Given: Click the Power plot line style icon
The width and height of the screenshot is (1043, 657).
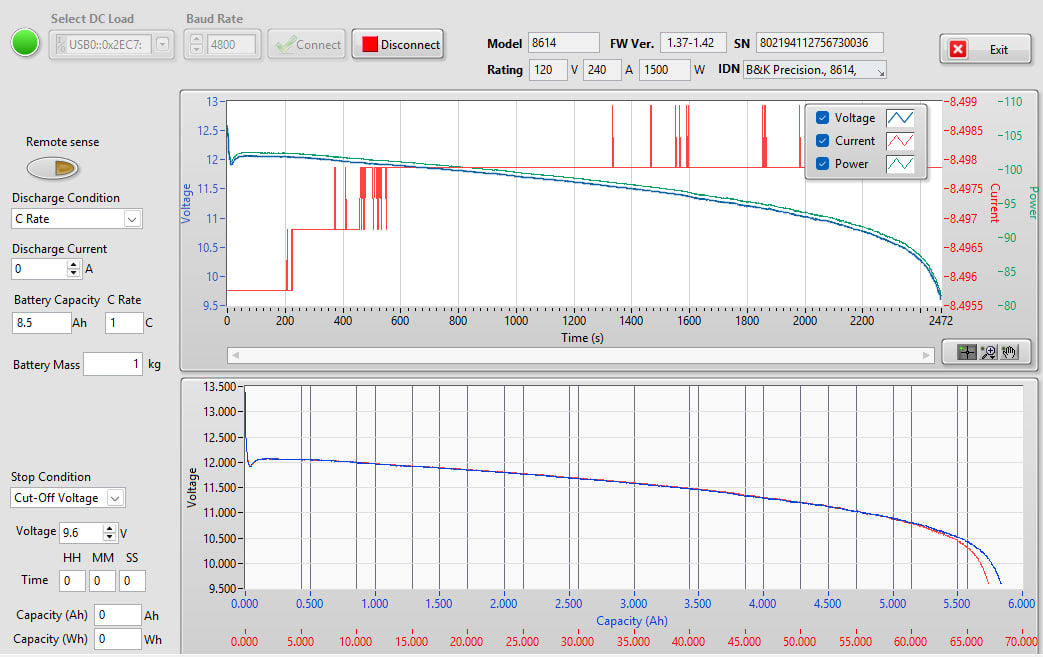Looking at the screenshot, I should pos(901,164).
